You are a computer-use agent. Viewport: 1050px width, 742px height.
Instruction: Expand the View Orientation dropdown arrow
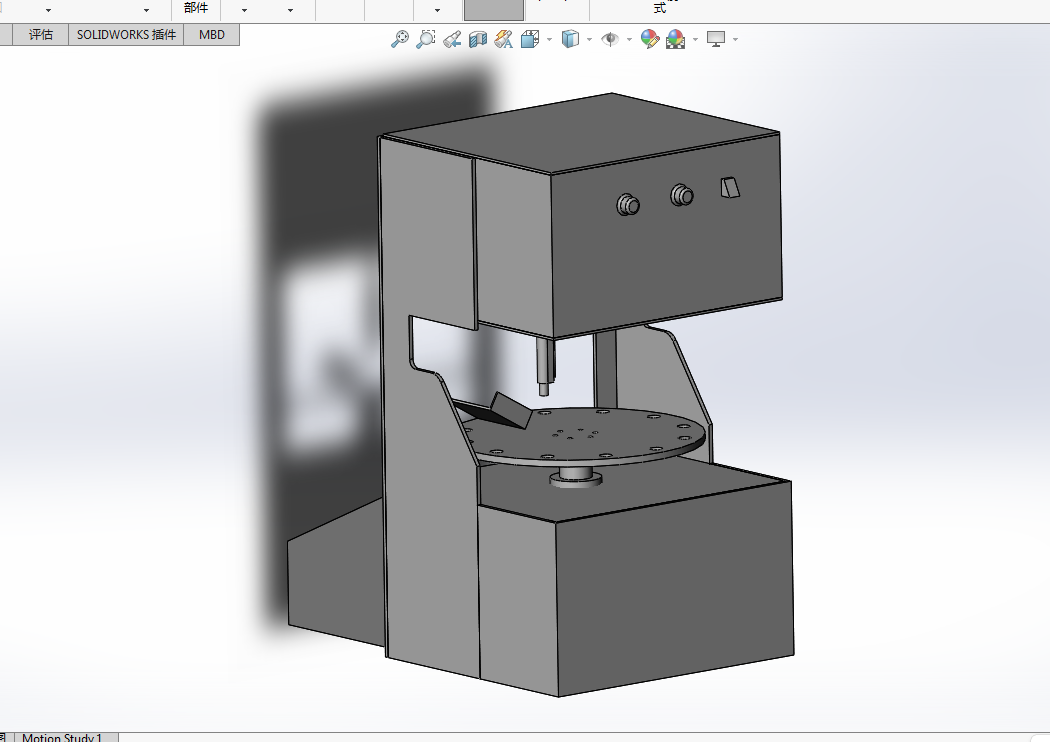click(550, 40)
